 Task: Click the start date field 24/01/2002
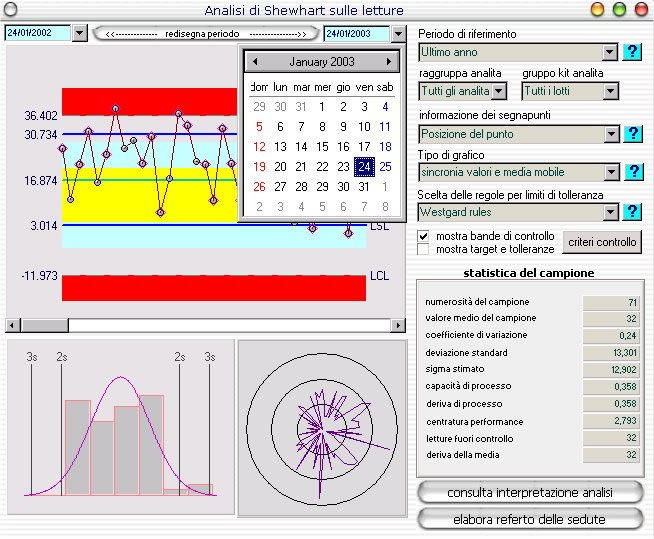click(x=38, y=33)
